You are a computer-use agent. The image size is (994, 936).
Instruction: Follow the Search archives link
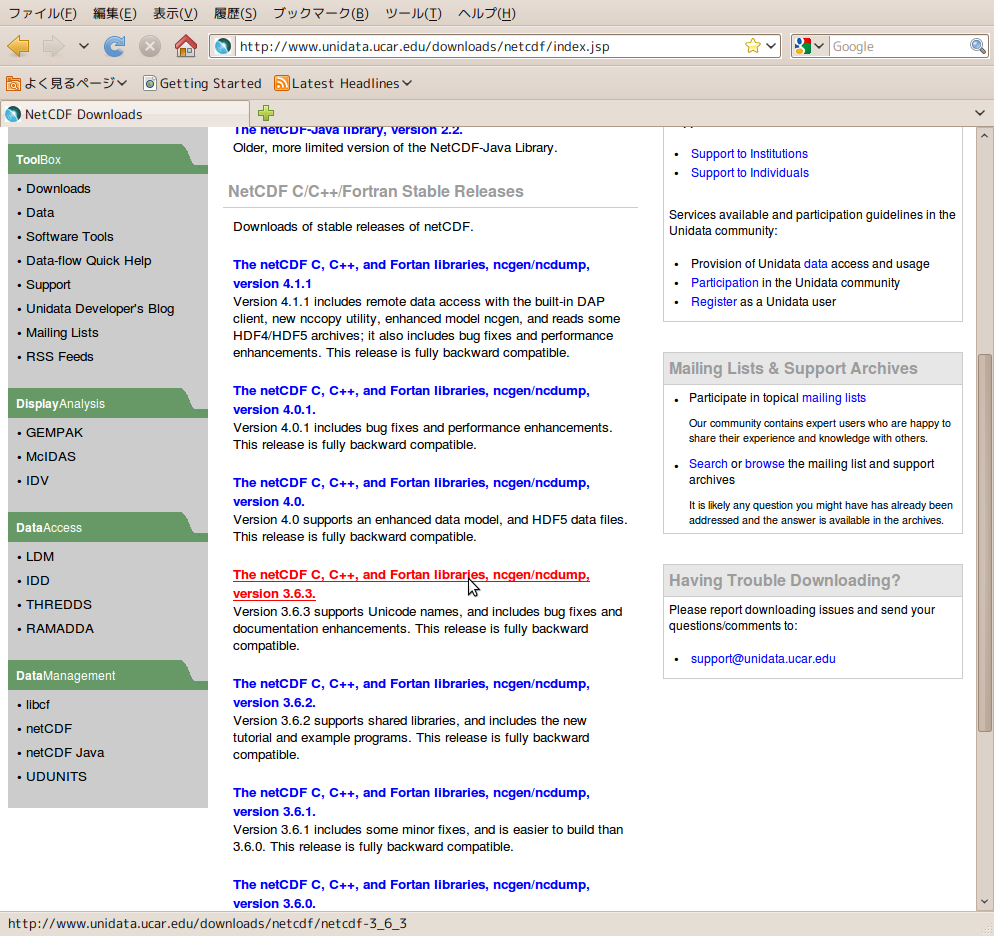coord(708,464)
